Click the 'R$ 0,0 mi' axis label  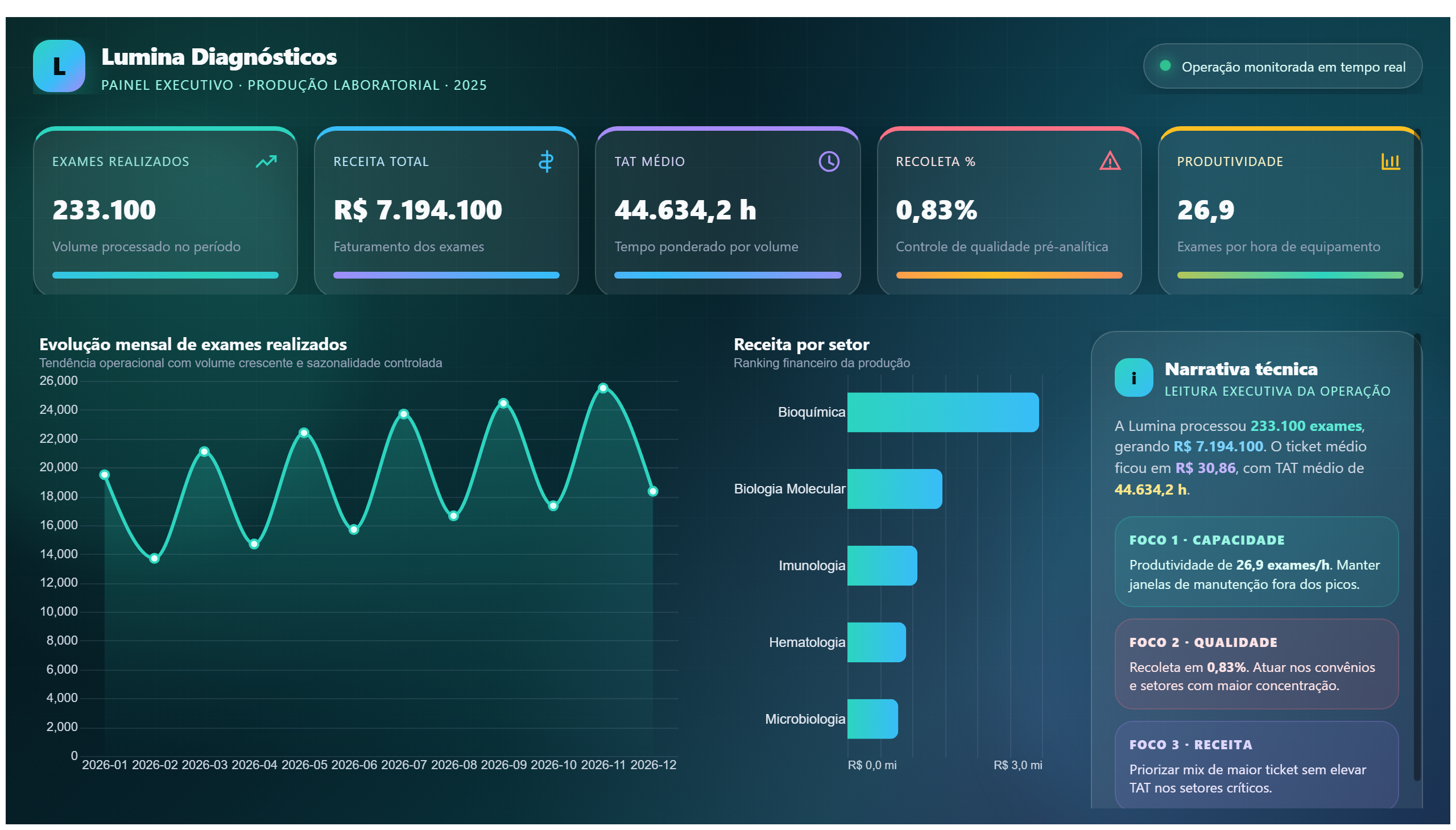click(x=871, y=765)
